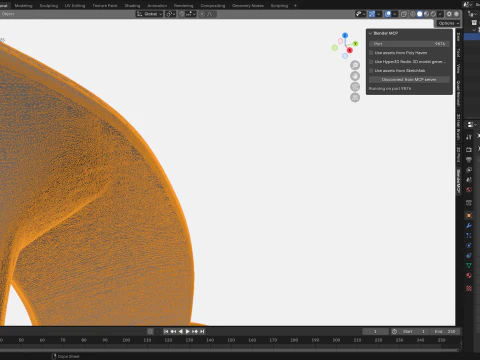Select rendered viewport shading
This screenshot has height=360, width=480.
pyautogui.click(x=433, y=14)
